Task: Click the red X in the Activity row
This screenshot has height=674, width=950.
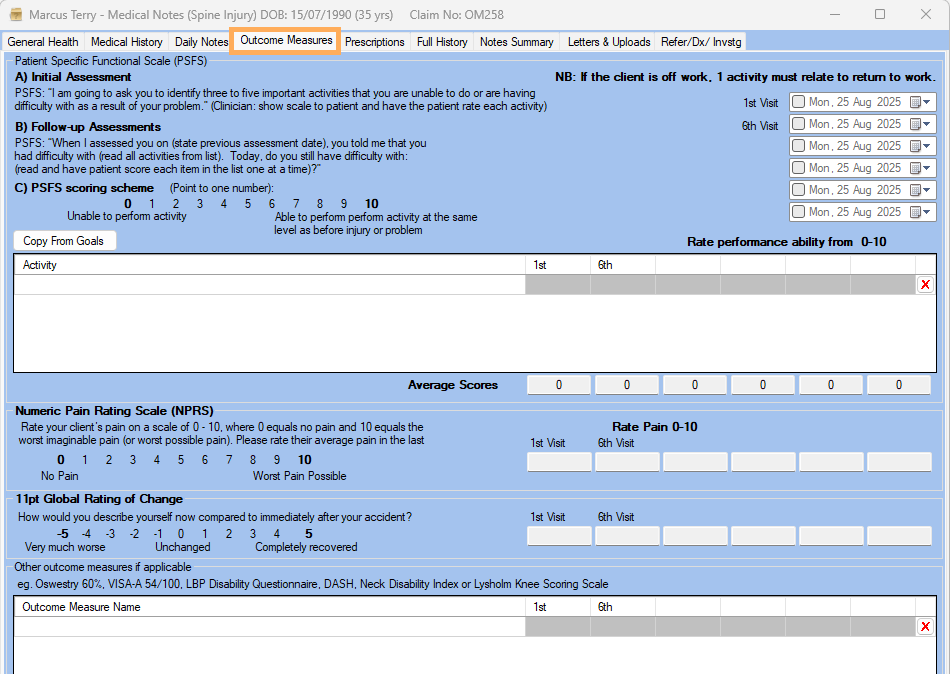Action: click(925, 285)
